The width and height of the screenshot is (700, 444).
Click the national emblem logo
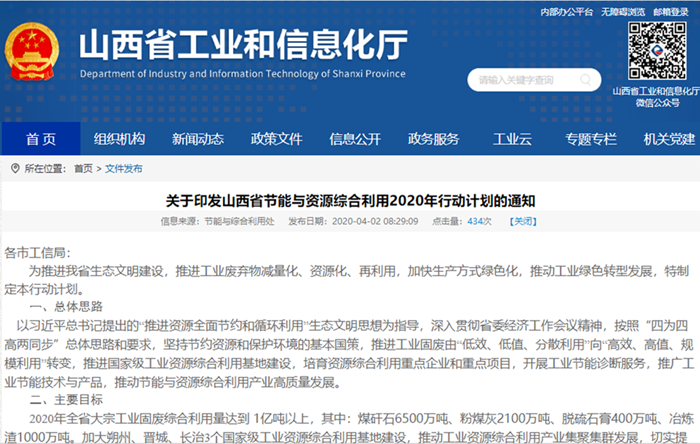tap(32, 52)
